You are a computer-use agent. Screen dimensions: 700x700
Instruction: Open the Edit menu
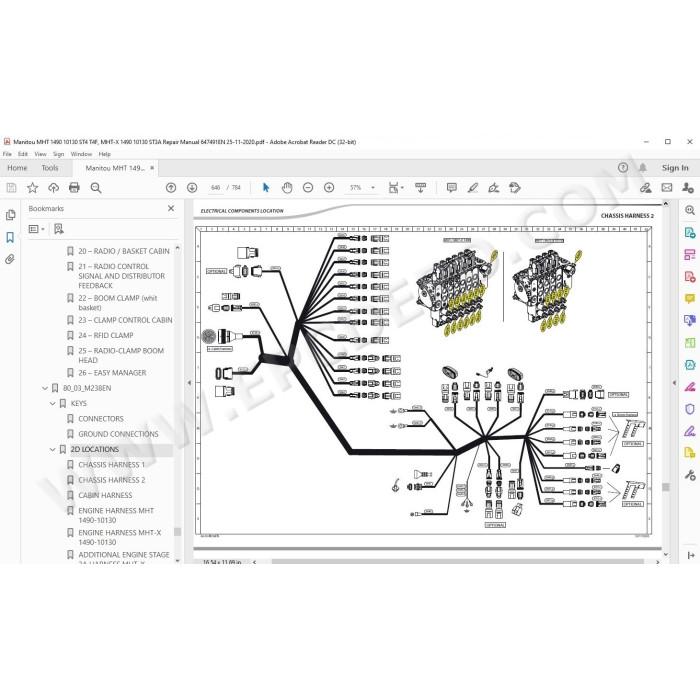pyautogui.click(x=23, y=154)
